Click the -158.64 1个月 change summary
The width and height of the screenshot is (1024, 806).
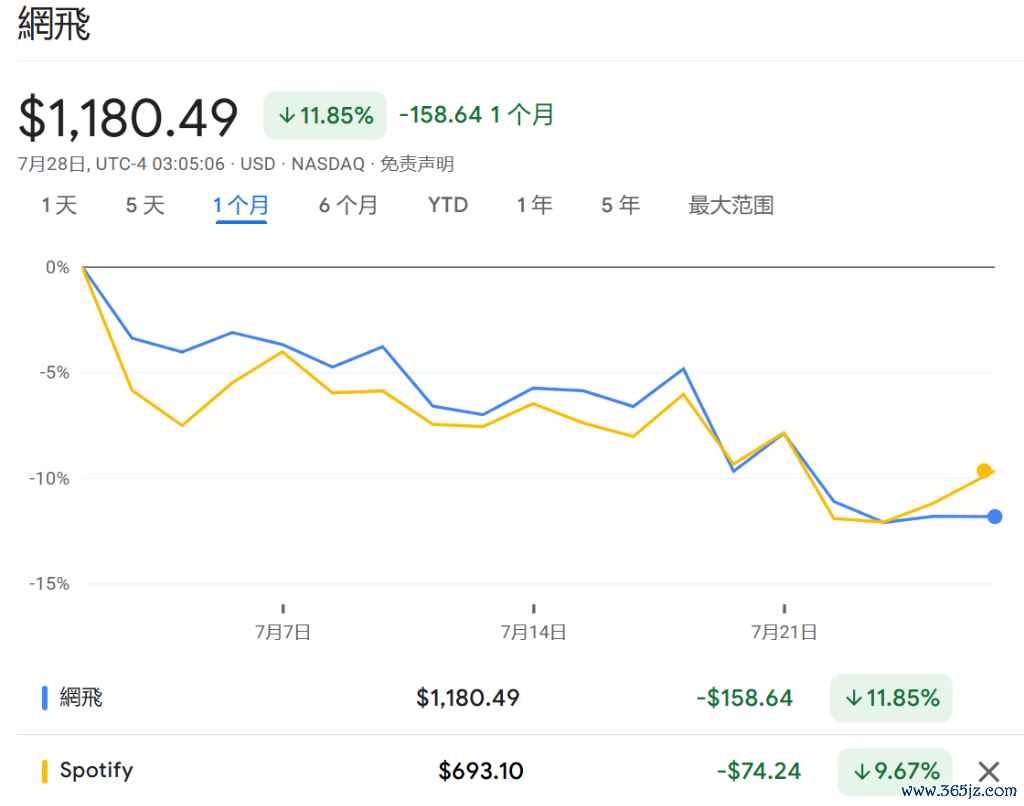pyautogui.click(x=477, y=115)
